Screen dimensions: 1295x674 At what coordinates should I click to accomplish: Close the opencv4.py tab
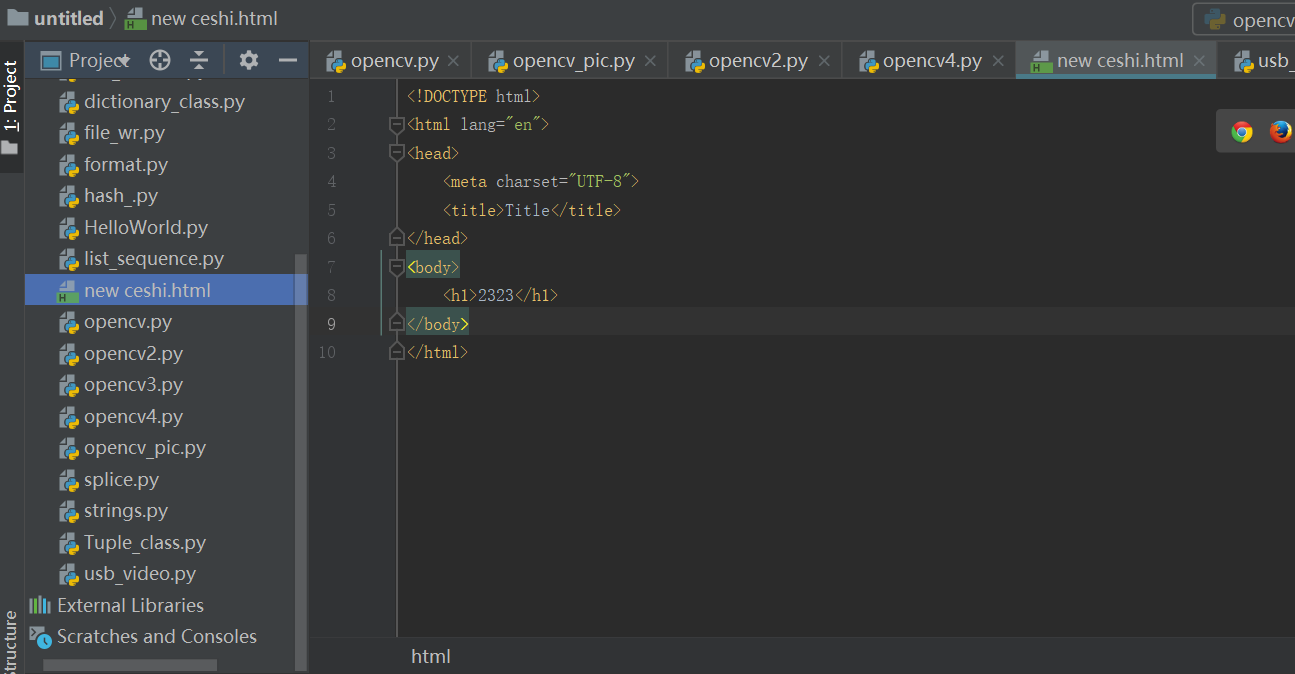pyautogui.click(x=998, y=61)
